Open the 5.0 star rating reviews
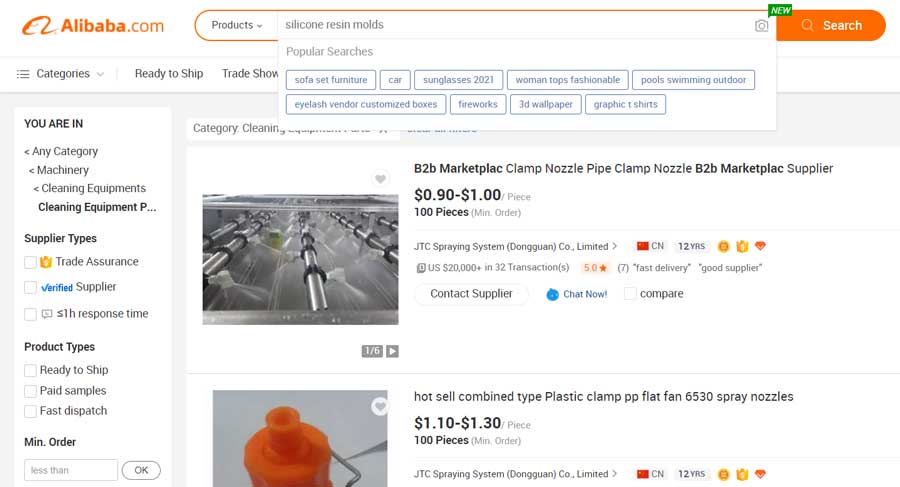This screenshot has height=487, width=900. [595, 268]
